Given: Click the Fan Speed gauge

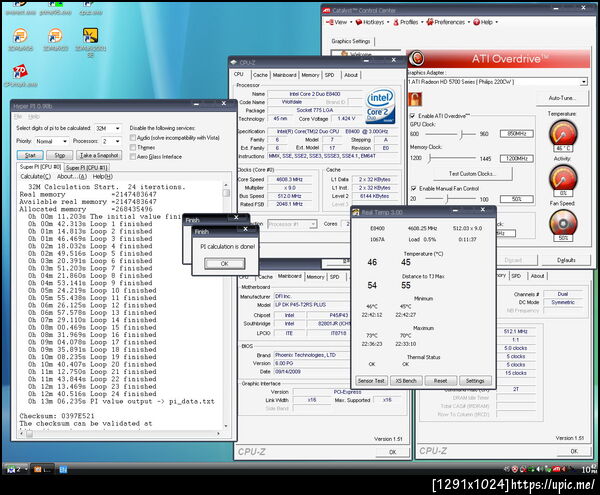Looking at the screenshot, I should (563, 220).
